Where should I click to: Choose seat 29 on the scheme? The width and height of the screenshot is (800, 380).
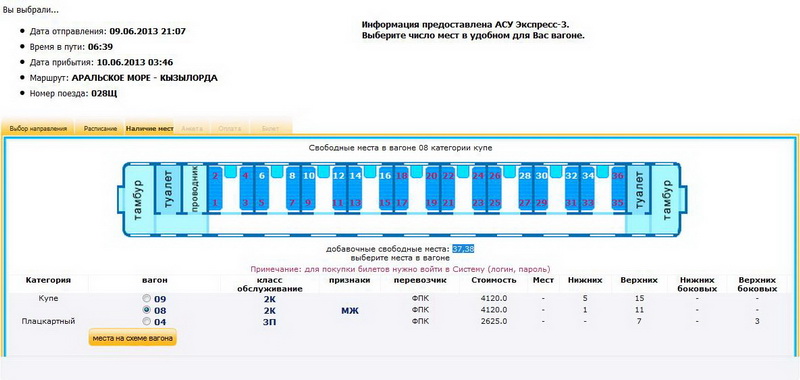pos(541,203)
